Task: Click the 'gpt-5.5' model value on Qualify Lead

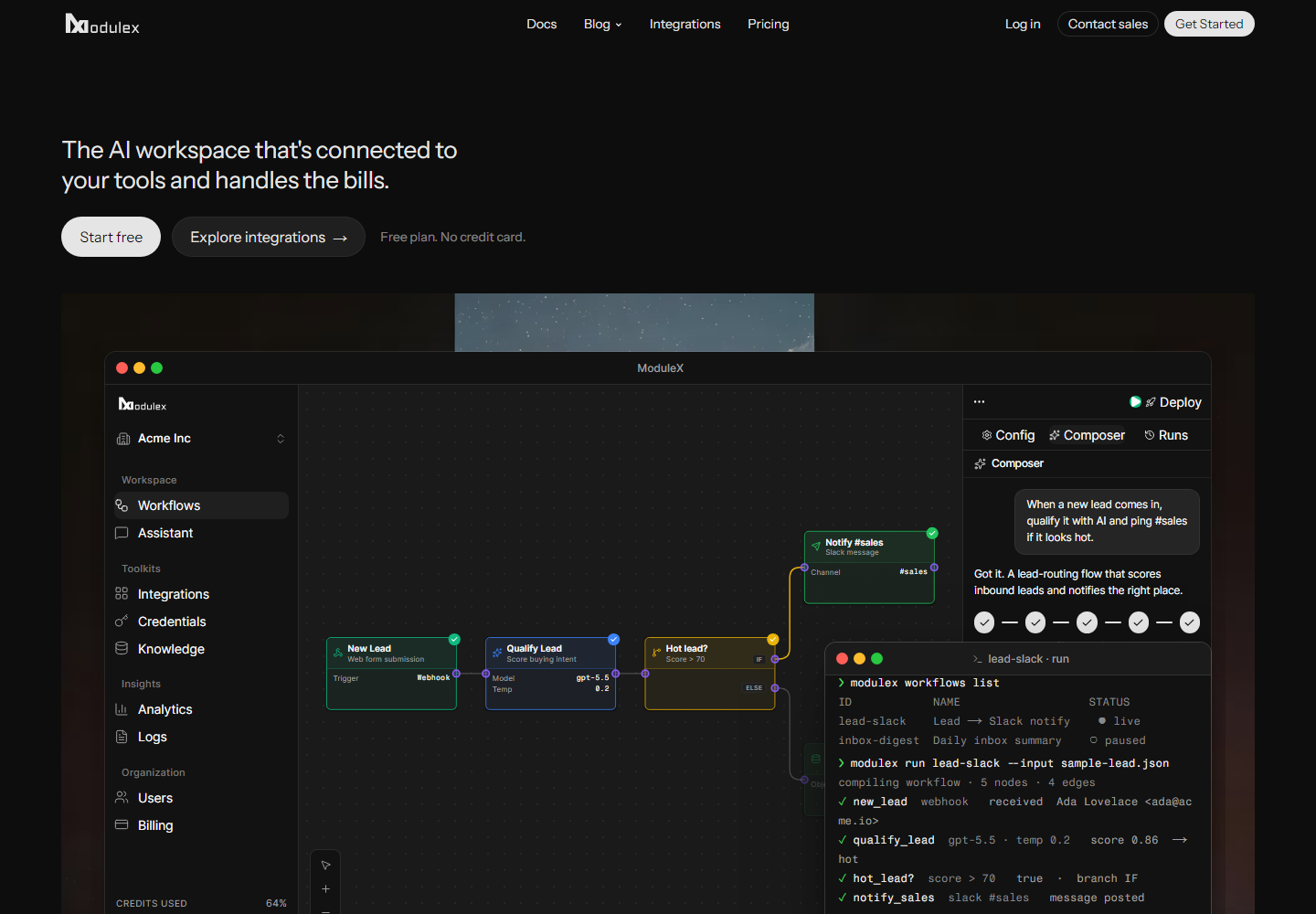Action: [x=592, y=678]
